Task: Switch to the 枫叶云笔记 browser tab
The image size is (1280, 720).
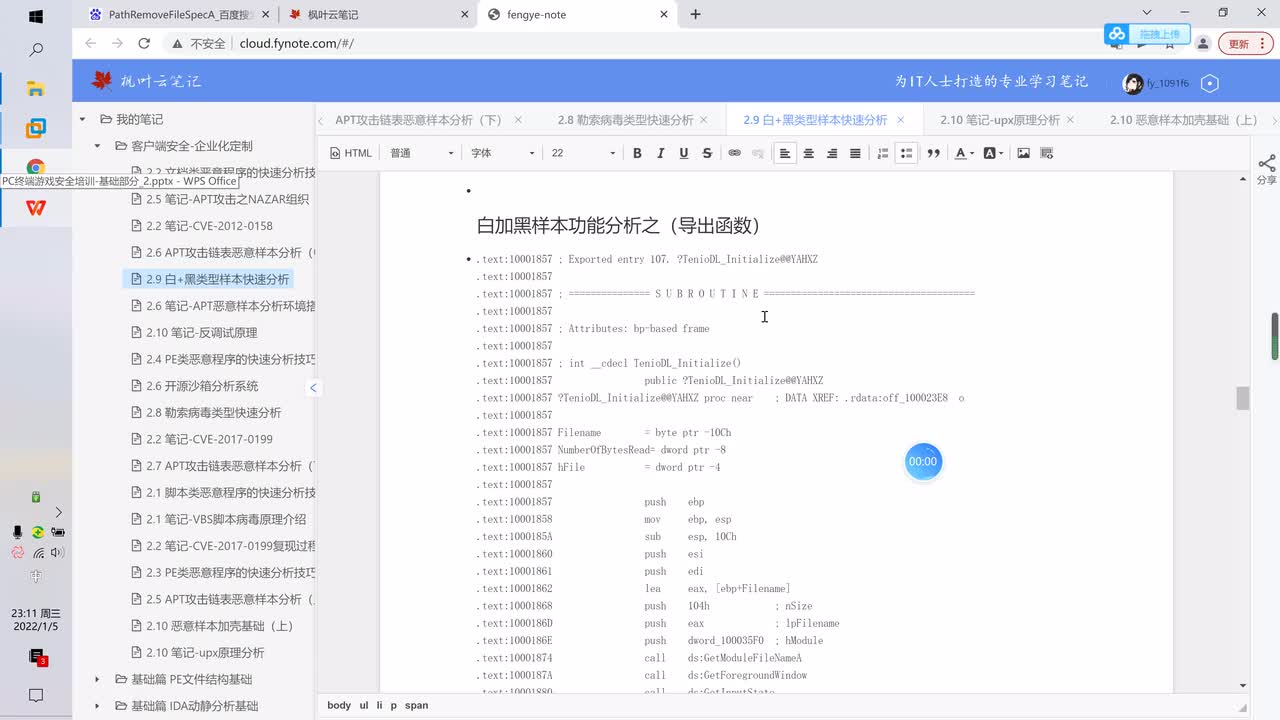Action: [376, 14]
